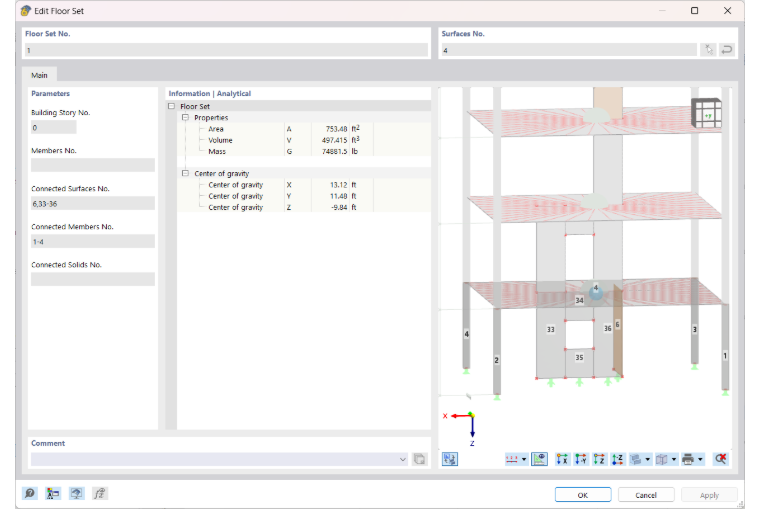Click the select surfaces picker icon

pyautogui.click(x=709, y=49)
